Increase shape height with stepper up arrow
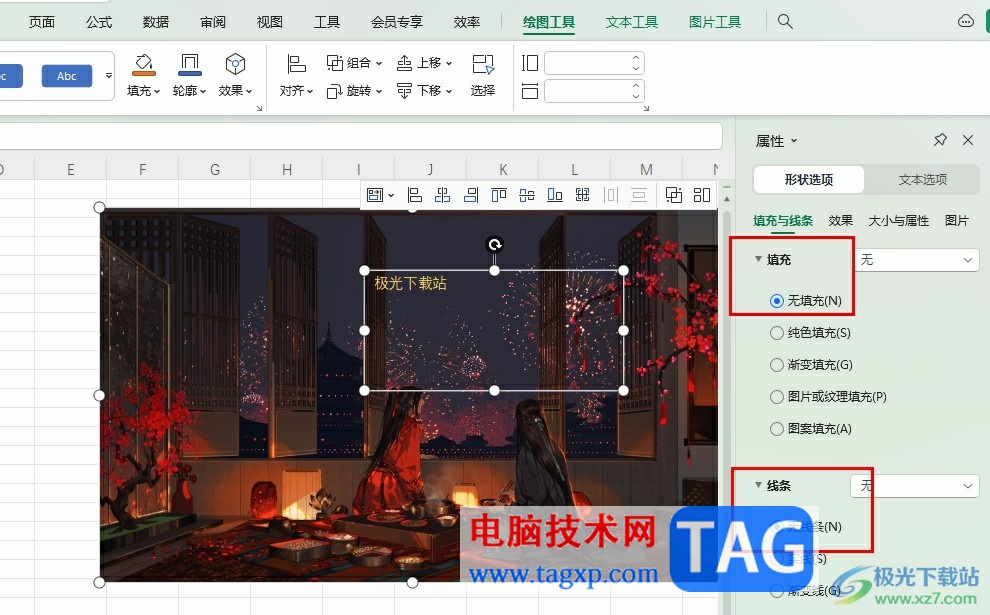This screenshot has width=990, height=615. tap(636, 57)
